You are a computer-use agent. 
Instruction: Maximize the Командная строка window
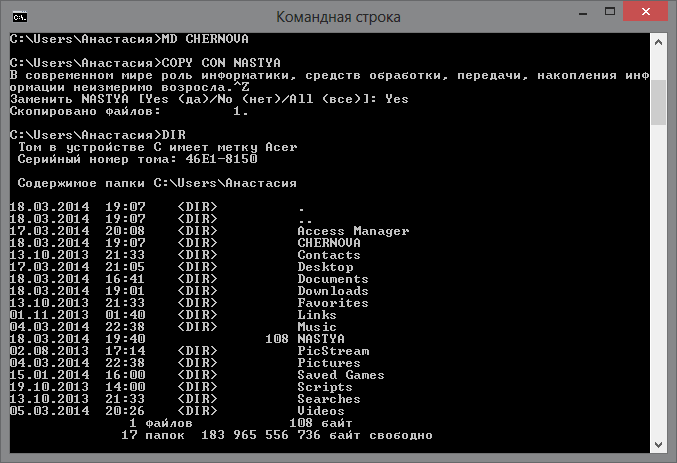(x=610, y=12)
